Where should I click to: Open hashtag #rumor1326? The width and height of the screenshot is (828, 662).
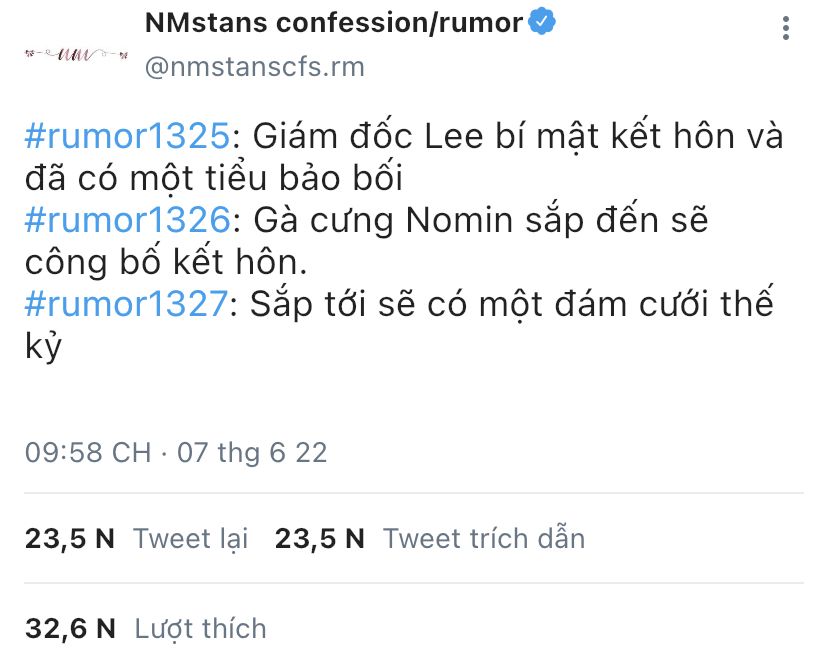click(x=128, y=220)
